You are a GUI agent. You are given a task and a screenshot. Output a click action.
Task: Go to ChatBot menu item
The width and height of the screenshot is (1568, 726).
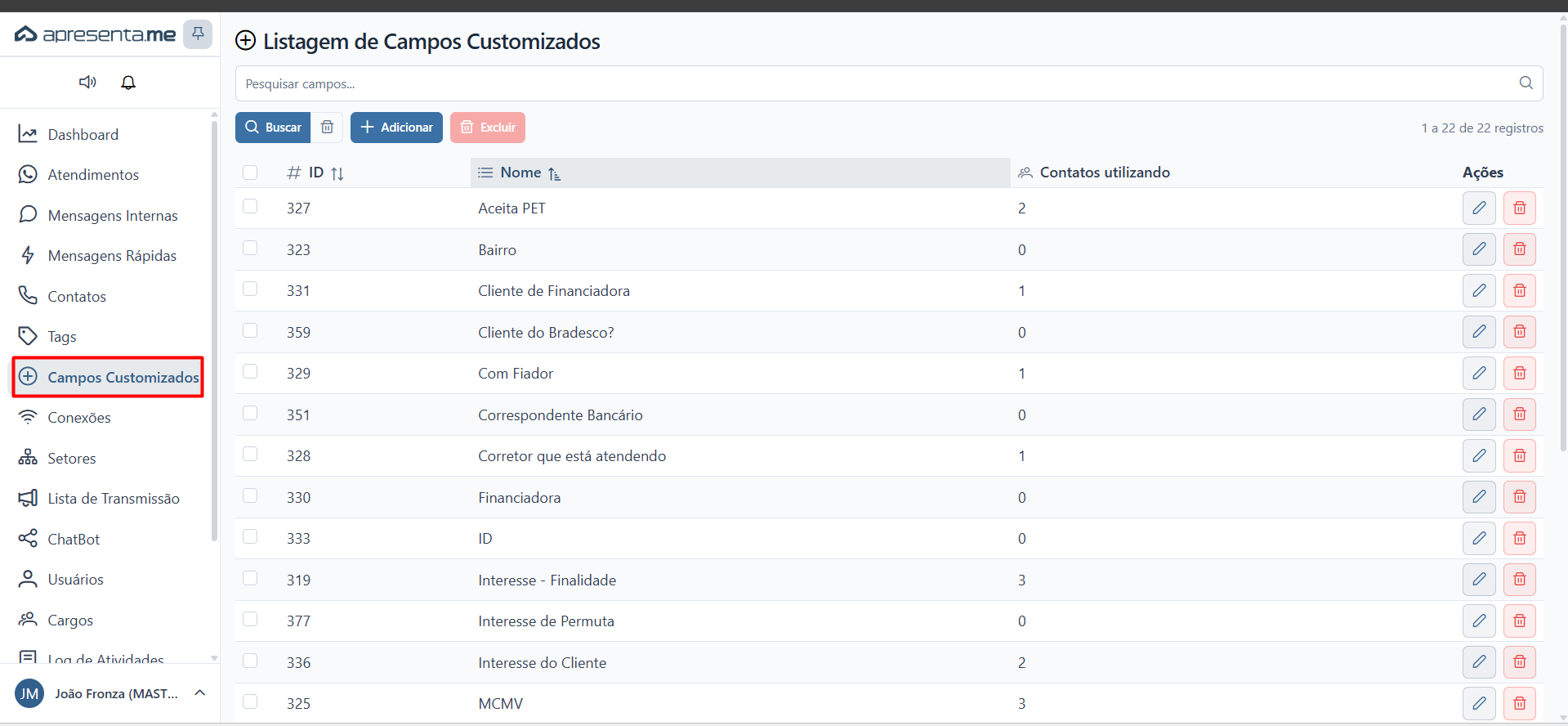(74, 539)
